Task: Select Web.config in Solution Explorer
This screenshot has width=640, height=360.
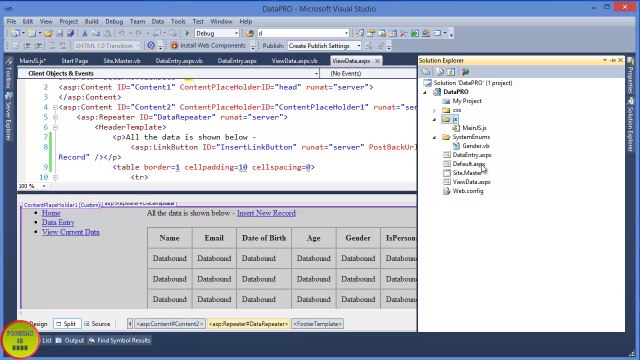Action: pyautogui.click(x=468, y=191)
